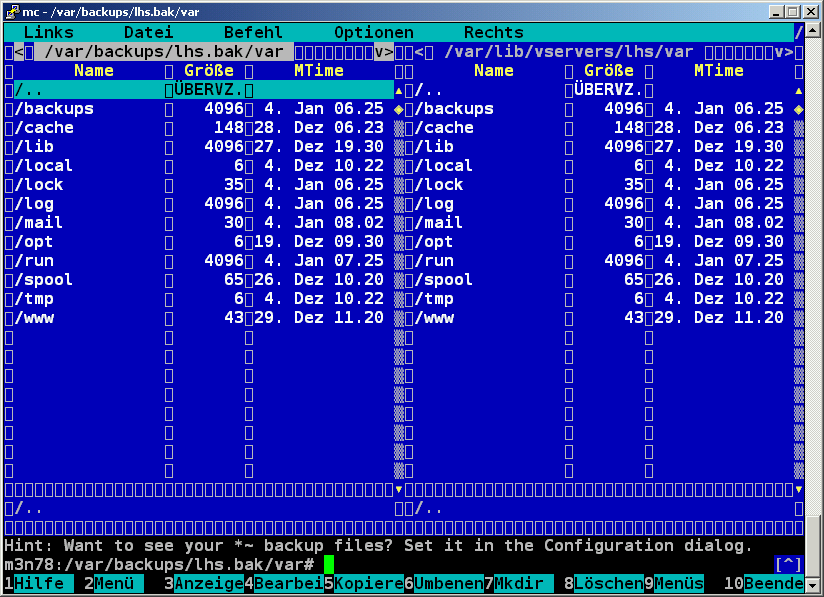Sort the left panel by Größe column
The width and height of the screenshot is (824, 597).
point(208,71)
